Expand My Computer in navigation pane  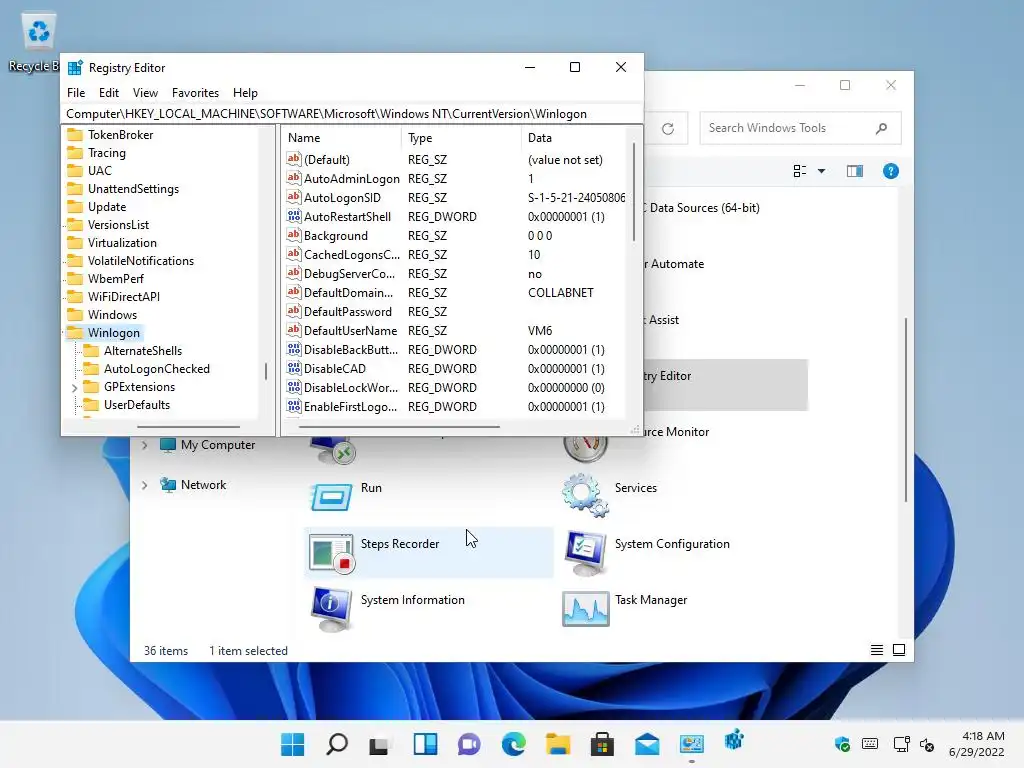coord(144,445)
